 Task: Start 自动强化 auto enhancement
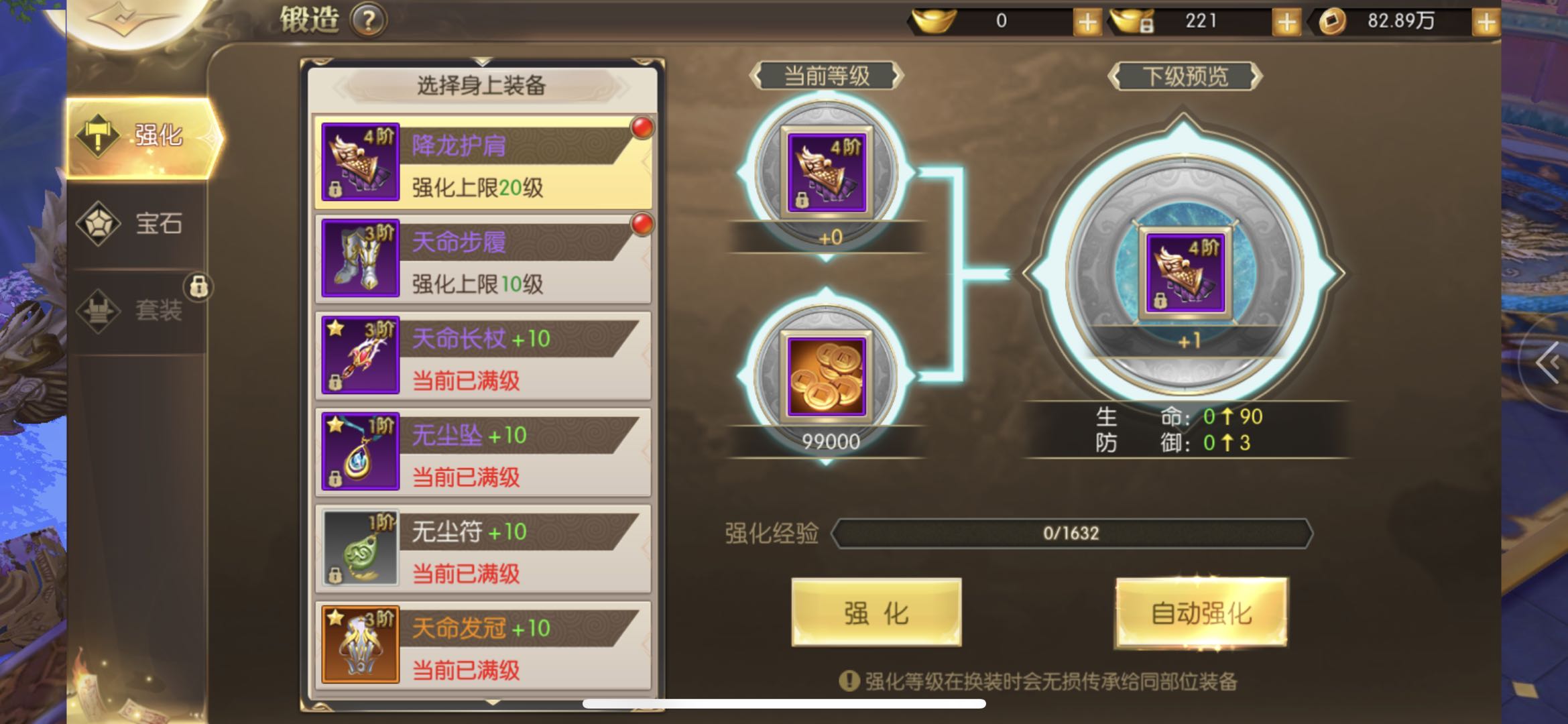coord(1201,612)
